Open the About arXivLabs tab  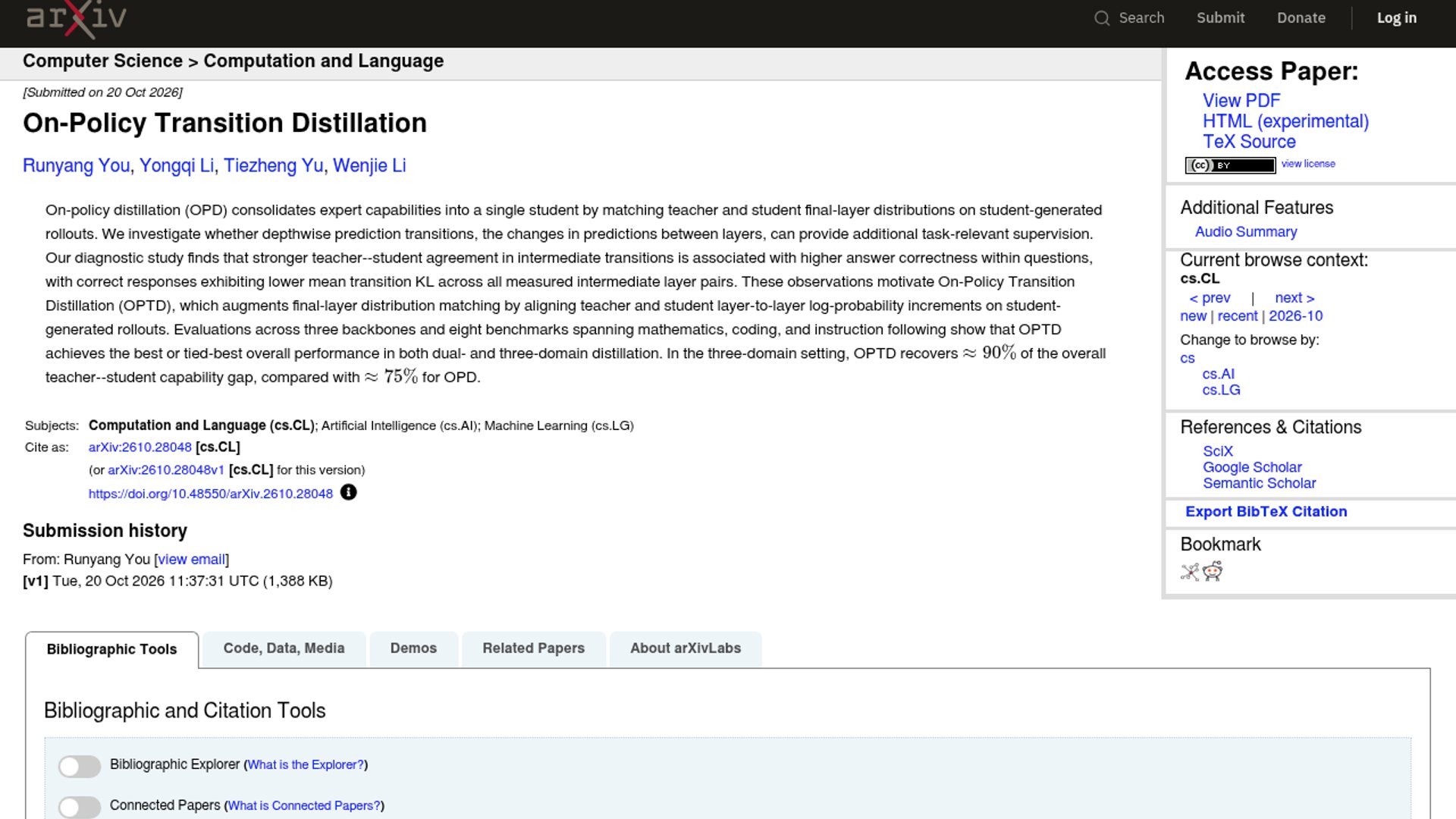[686, 648]
